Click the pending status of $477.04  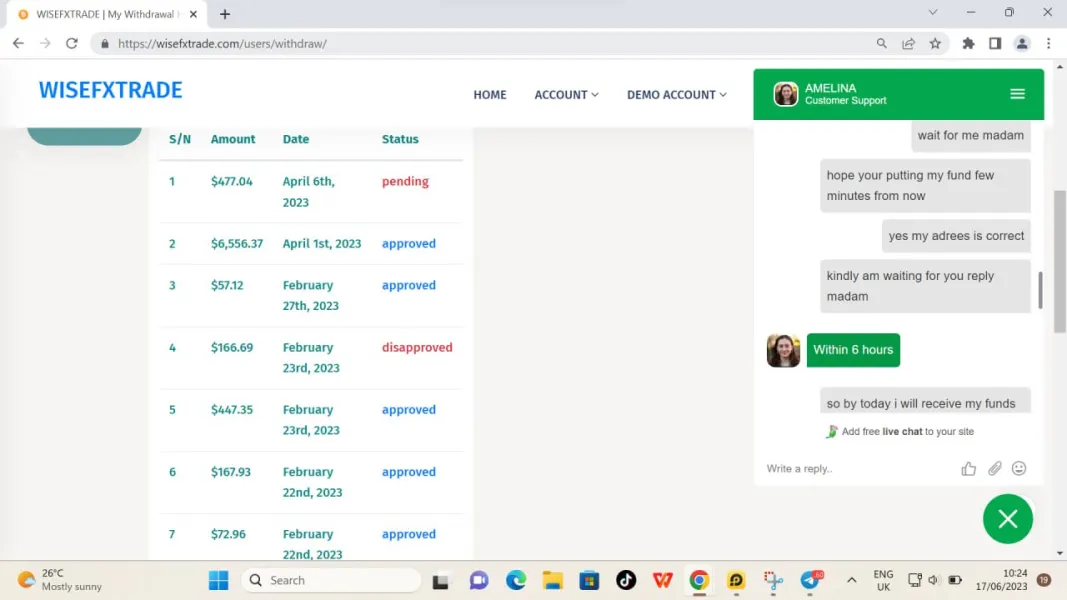click(x=405, y=182)
